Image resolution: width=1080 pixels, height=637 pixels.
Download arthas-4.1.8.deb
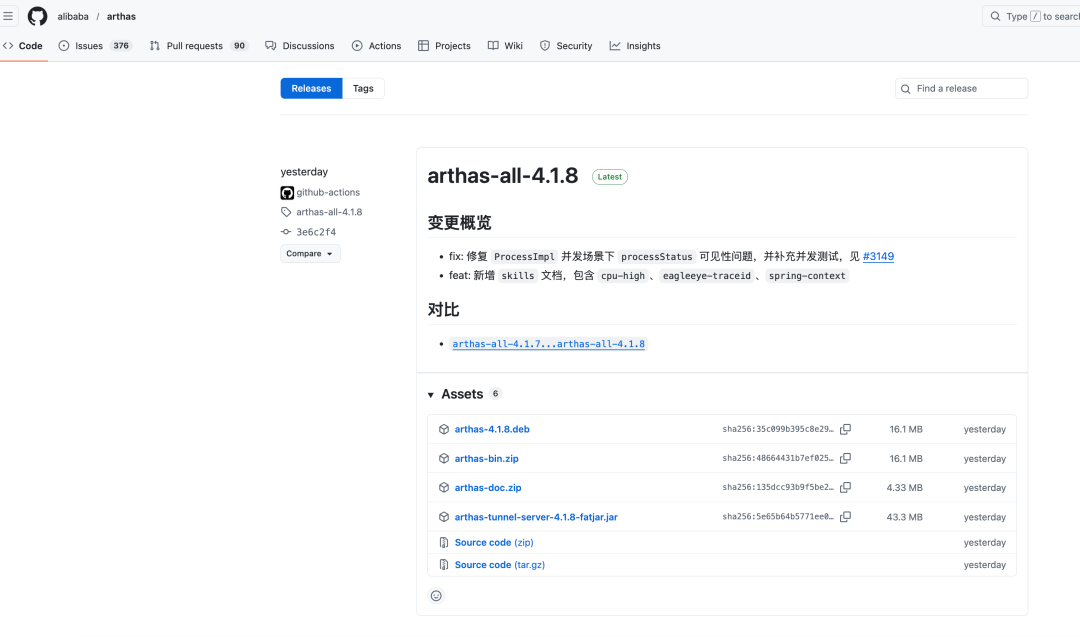(x=492, y=429)
